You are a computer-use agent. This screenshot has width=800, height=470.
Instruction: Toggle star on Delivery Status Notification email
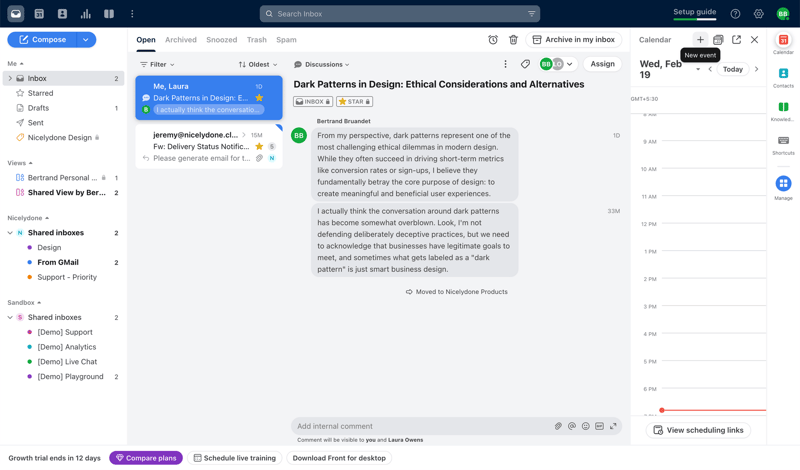coord(260,147)
